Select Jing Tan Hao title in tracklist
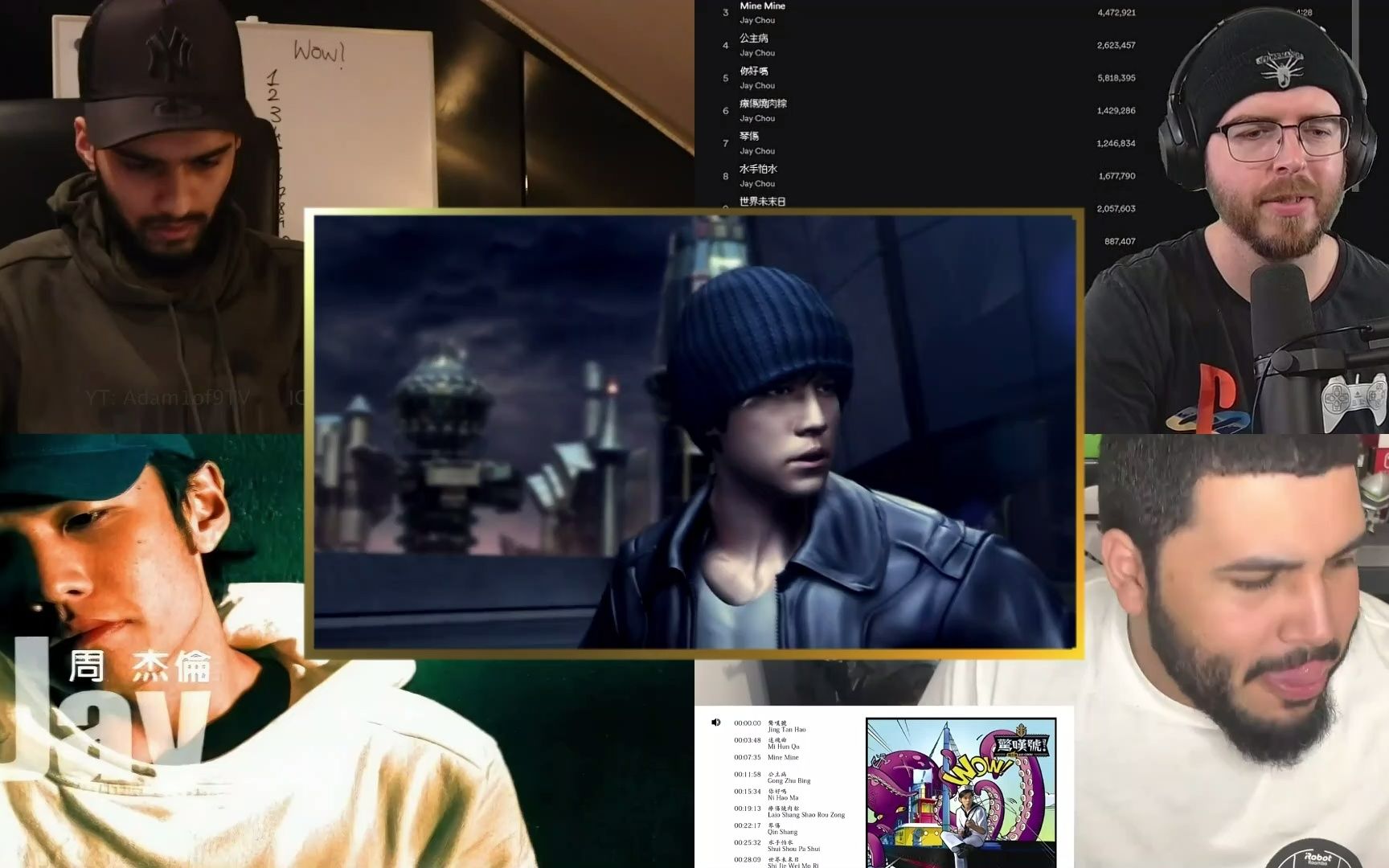 pyautogui.click(x=786, y=730)
